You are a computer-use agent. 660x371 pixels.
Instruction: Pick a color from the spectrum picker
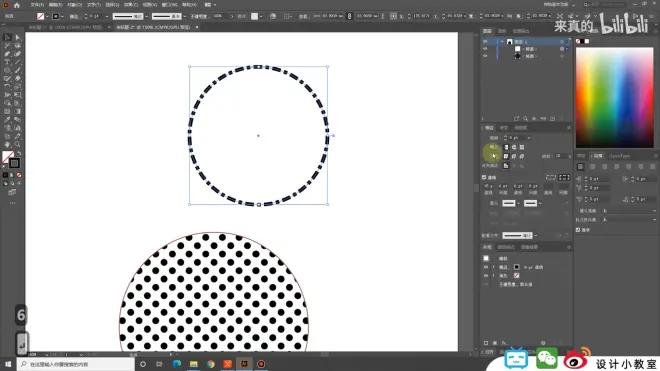tap(615, 98)
